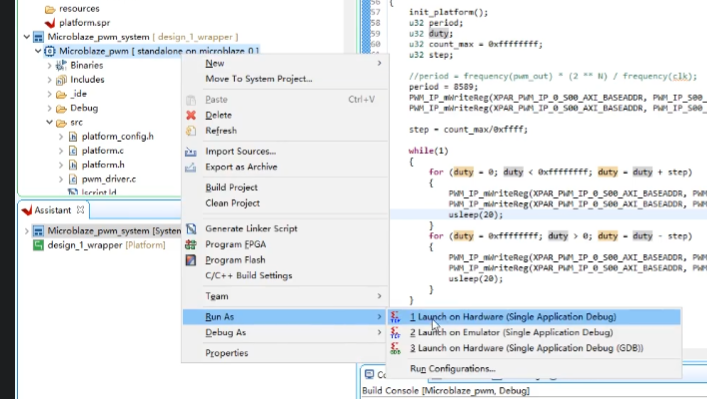Click the GDB launch icon
This screenshot has width=707, height=399.
click(395, 348)
